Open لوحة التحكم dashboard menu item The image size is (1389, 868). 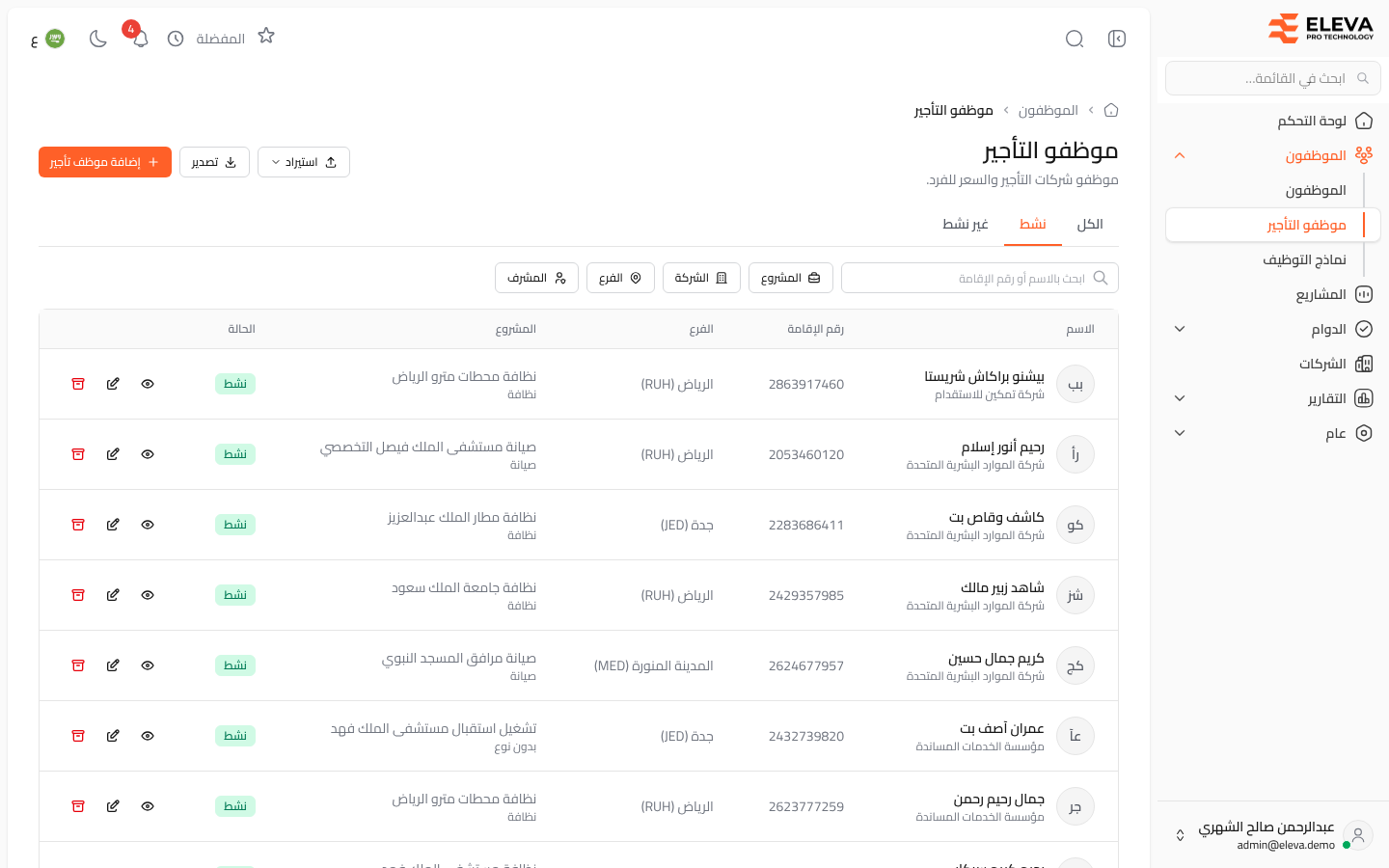(1273, 121)
